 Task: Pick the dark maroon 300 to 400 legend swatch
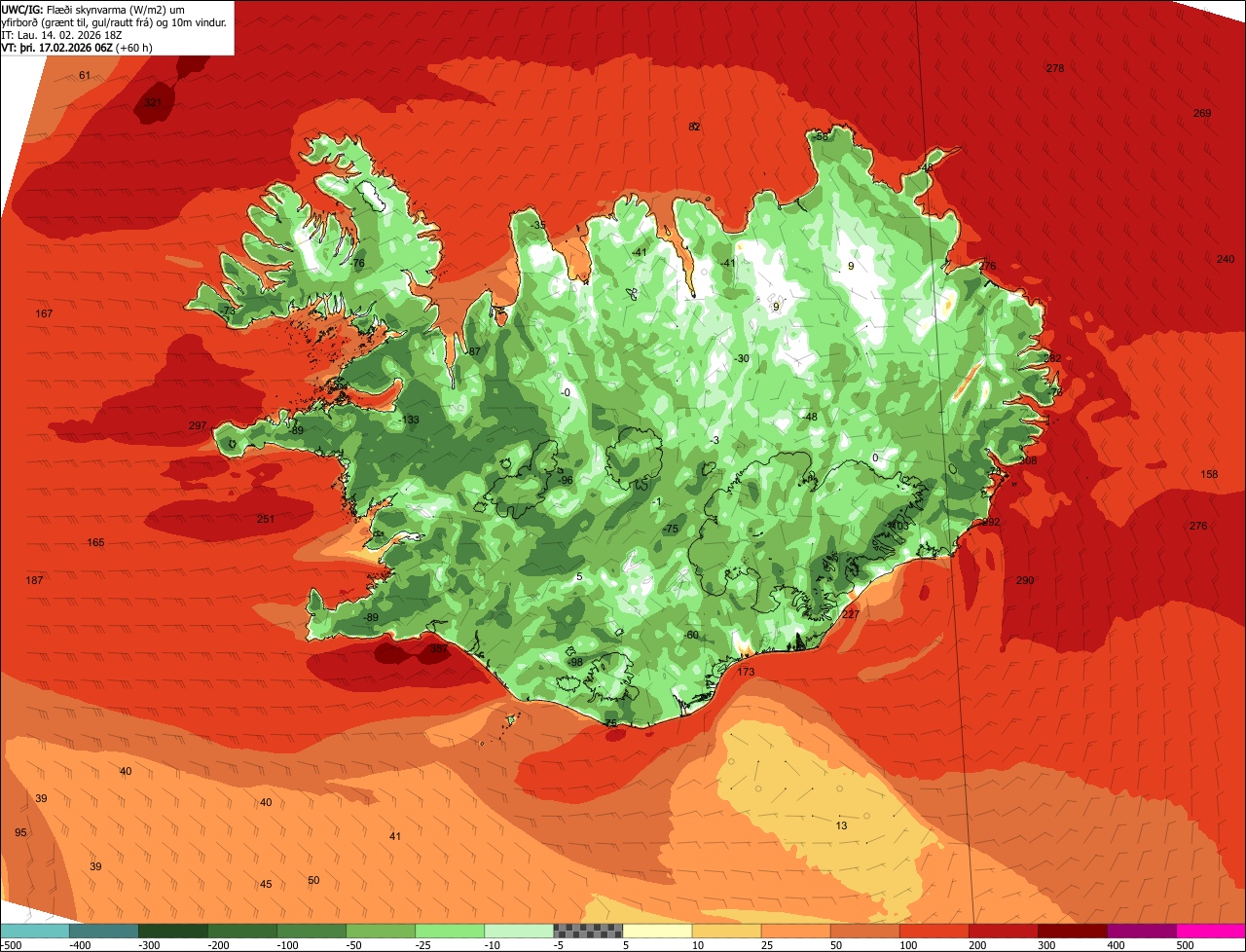[1073, 931]
